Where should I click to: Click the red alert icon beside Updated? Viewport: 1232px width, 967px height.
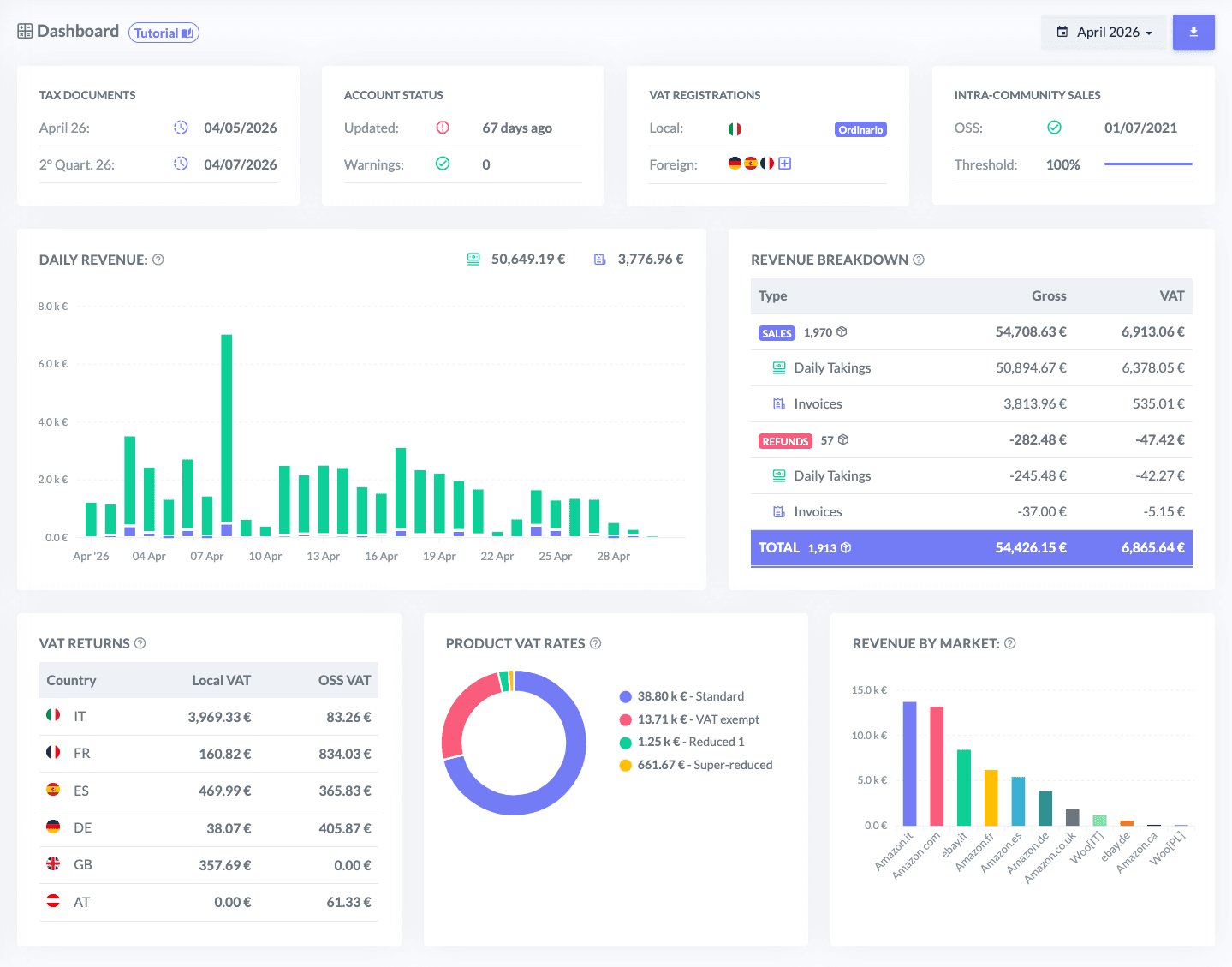(x=443, y=128)
